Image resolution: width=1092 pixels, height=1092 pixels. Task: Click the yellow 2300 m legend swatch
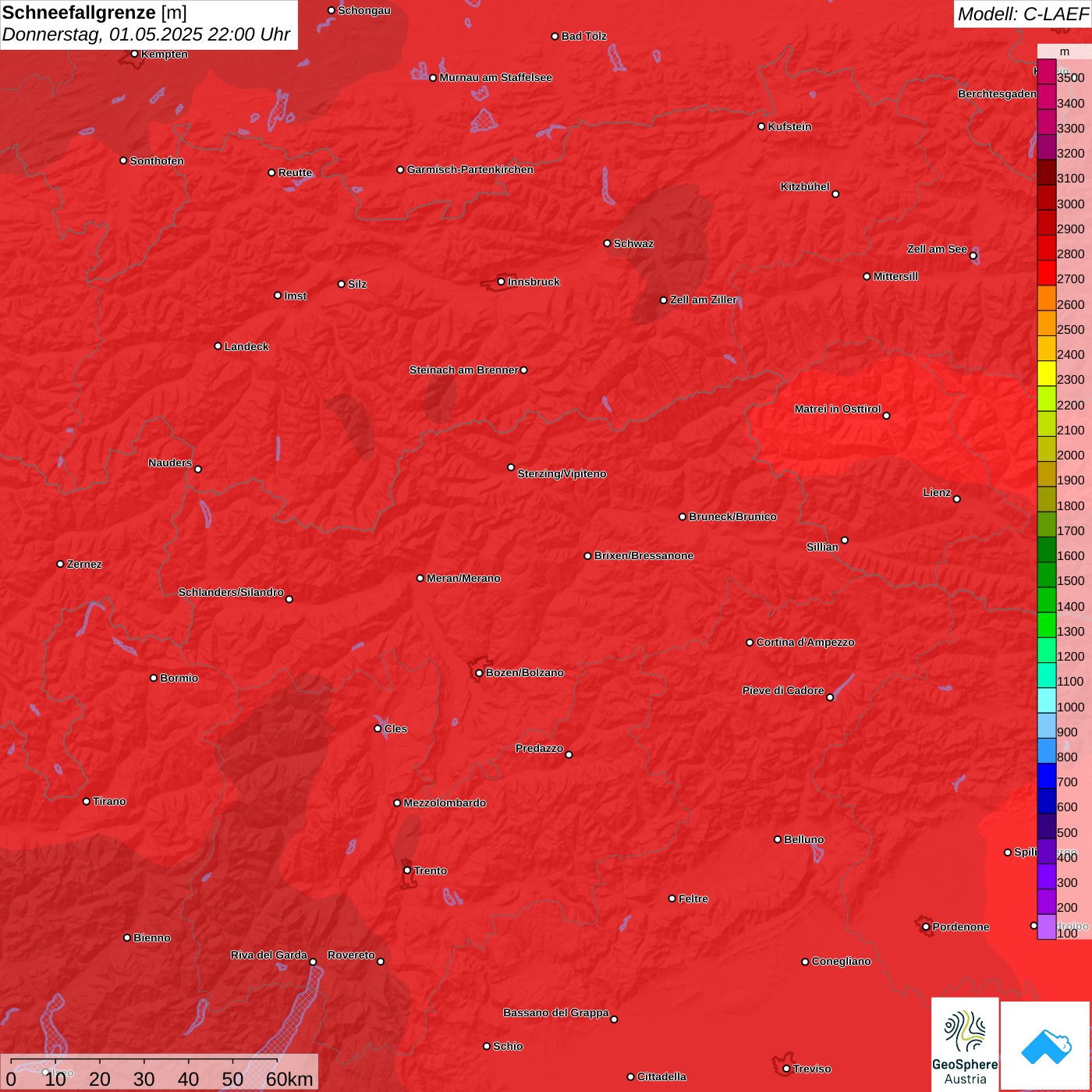coord(1047,373)
